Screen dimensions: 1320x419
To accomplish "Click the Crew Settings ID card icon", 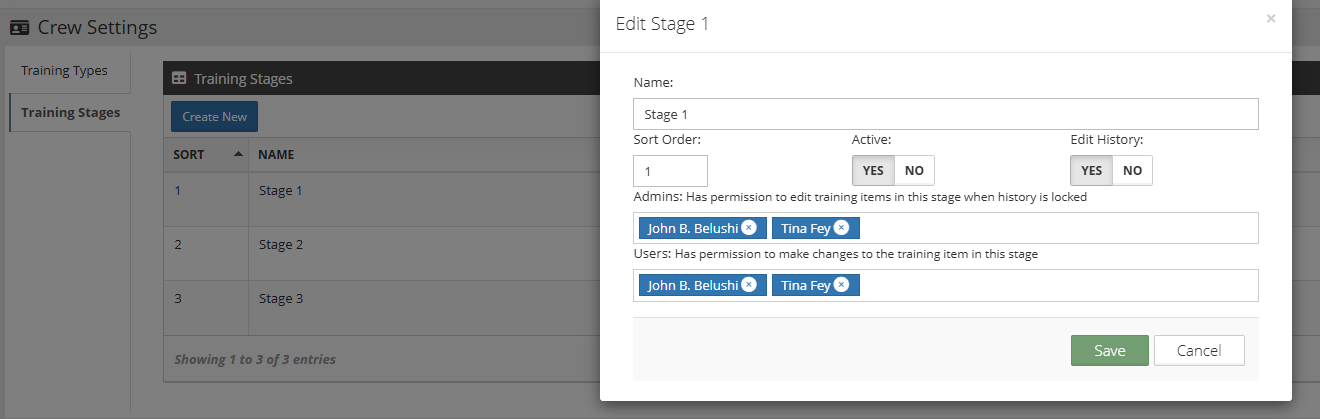I will coord(20,28).
